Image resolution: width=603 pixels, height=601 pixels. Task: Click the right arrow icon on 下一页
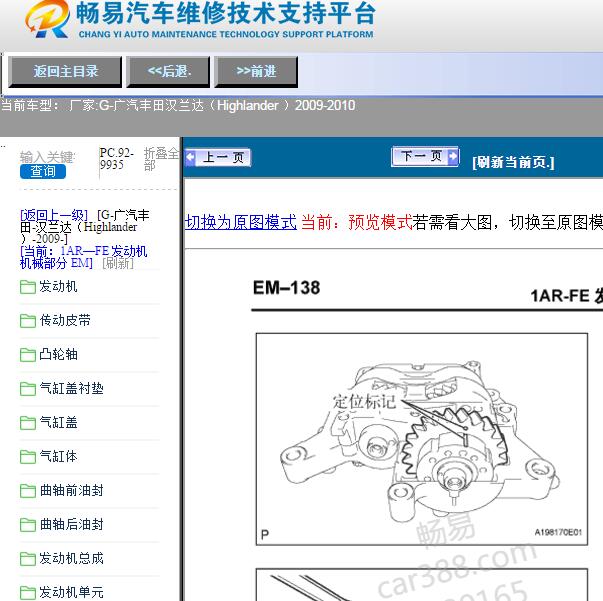pos(453,156)
